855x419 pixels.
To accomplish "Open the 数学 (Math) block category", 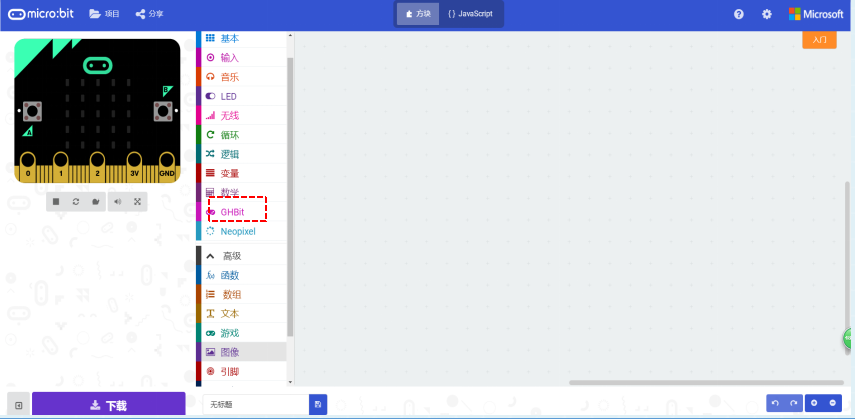I will point(241,193).
